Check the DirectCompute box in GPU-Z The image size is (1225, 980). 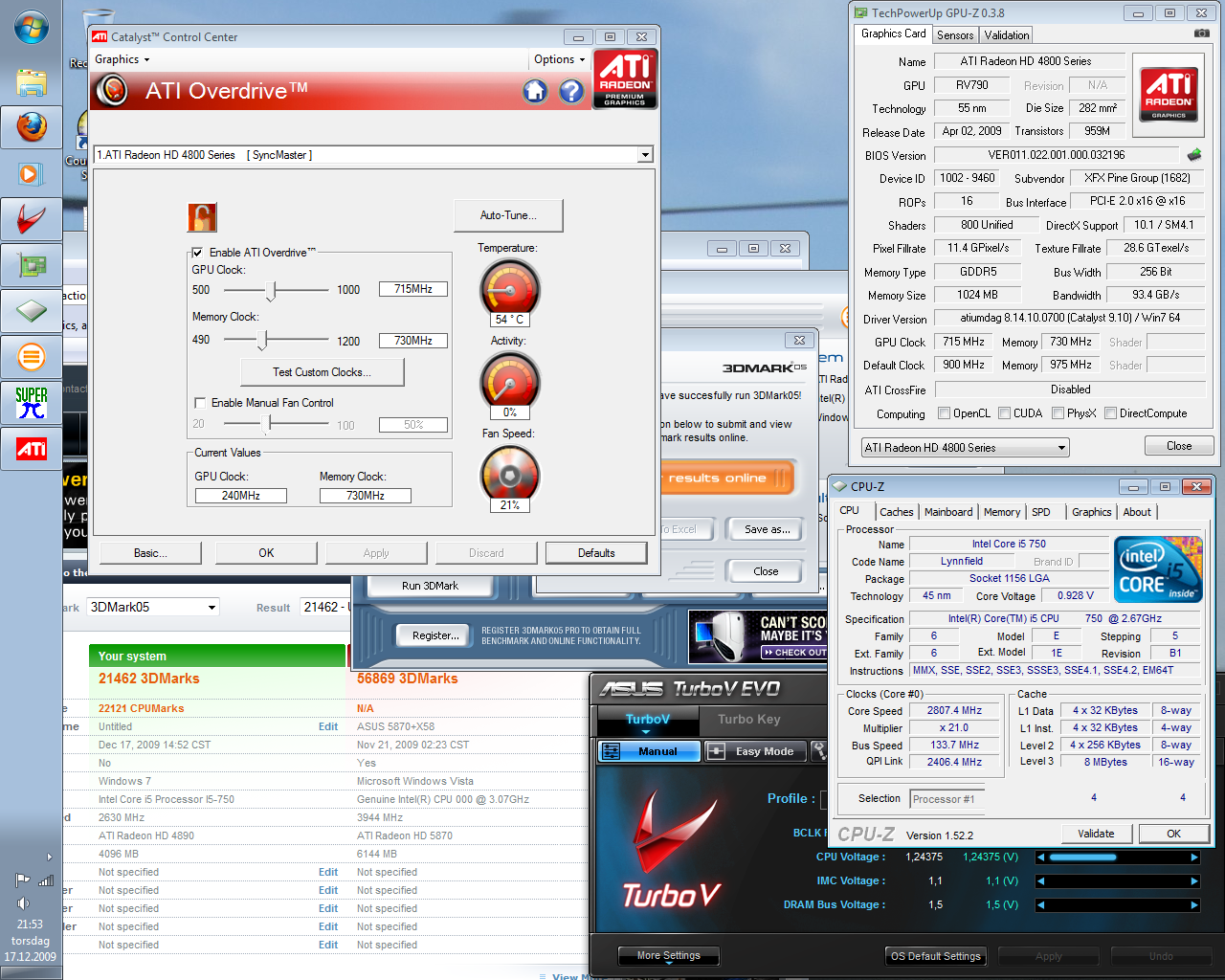click(1111, 413)
